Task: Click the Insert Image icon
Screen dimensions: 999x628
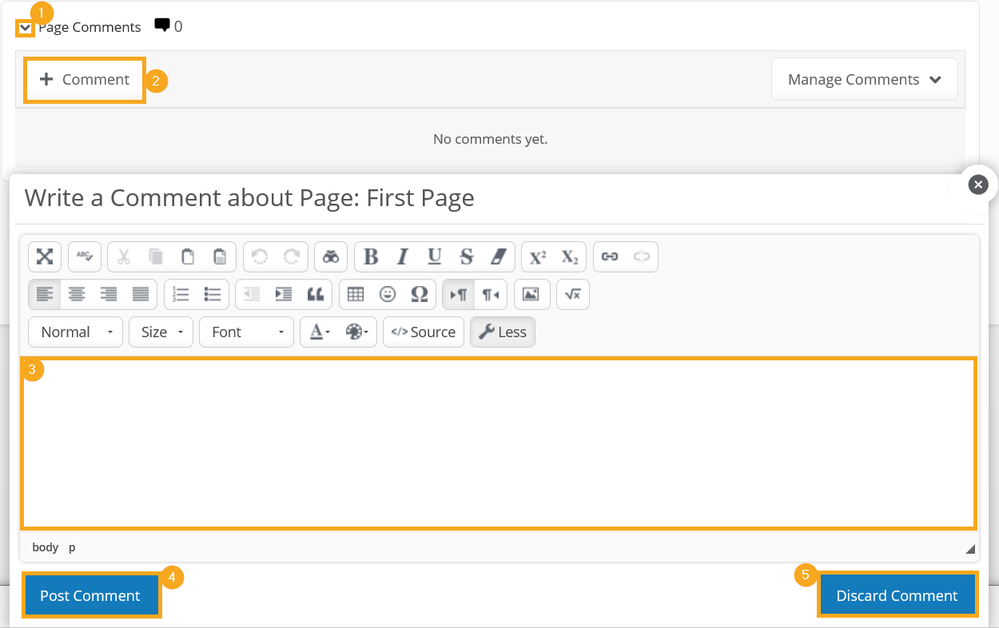Action: click(531, 294)
